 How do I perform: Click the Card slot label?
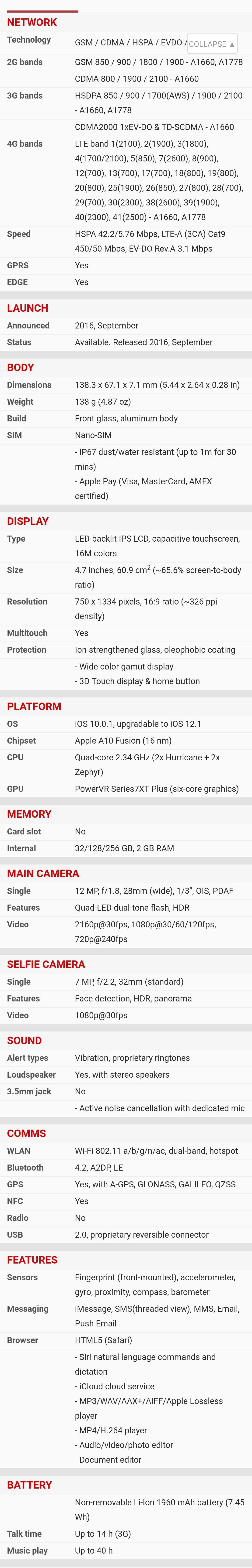pyautogui.click(x=24, y=831)
